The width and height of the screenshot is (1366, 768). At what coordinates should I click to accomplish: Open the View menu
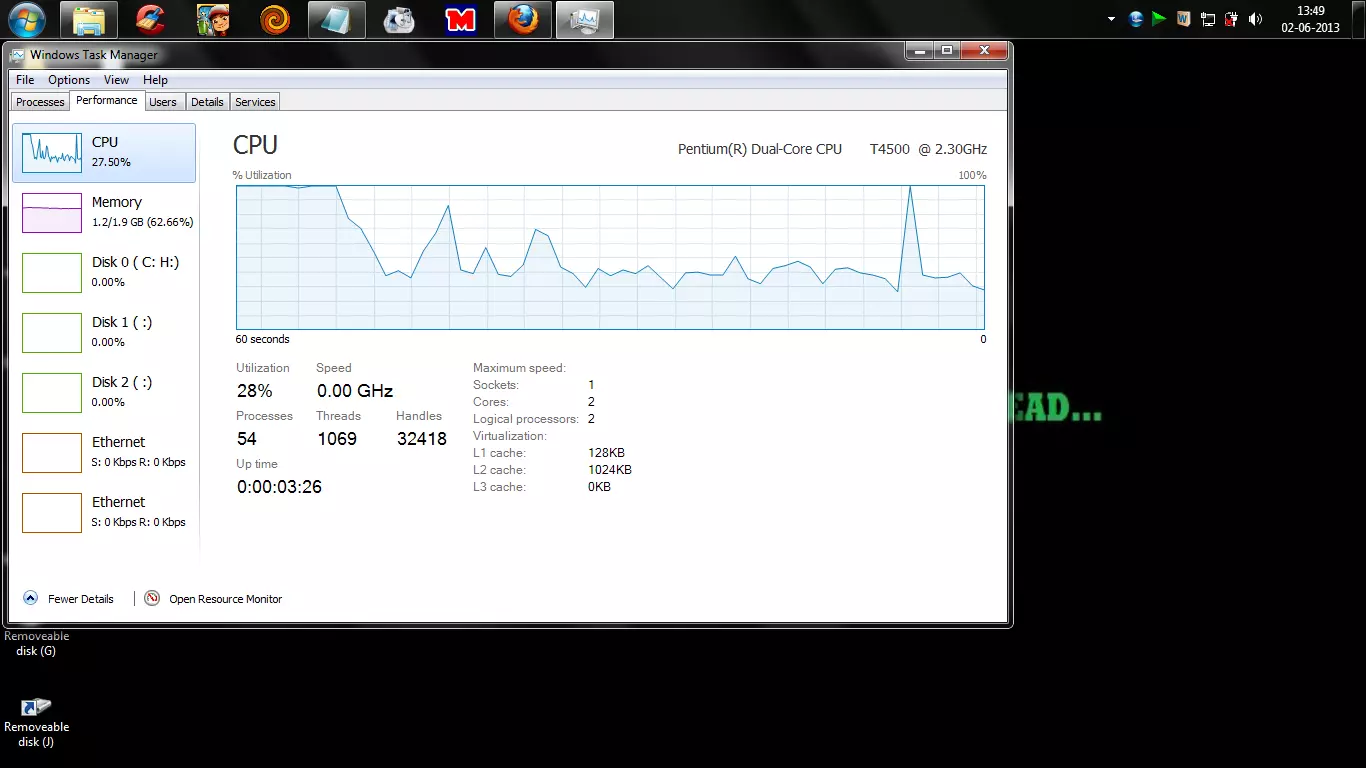pyautogui.click(x=116, y=80)
